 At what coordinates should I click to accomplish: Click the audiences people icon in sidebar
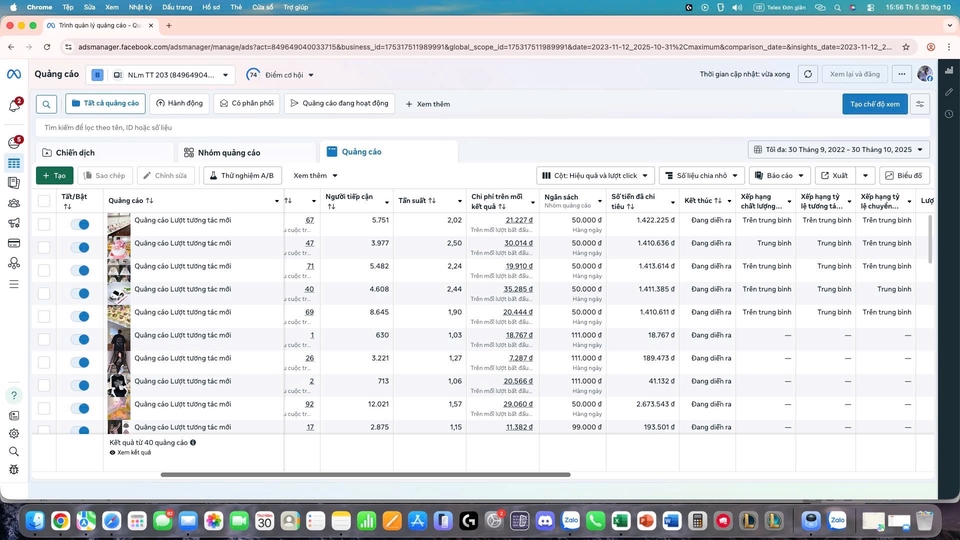pos(14,203)
